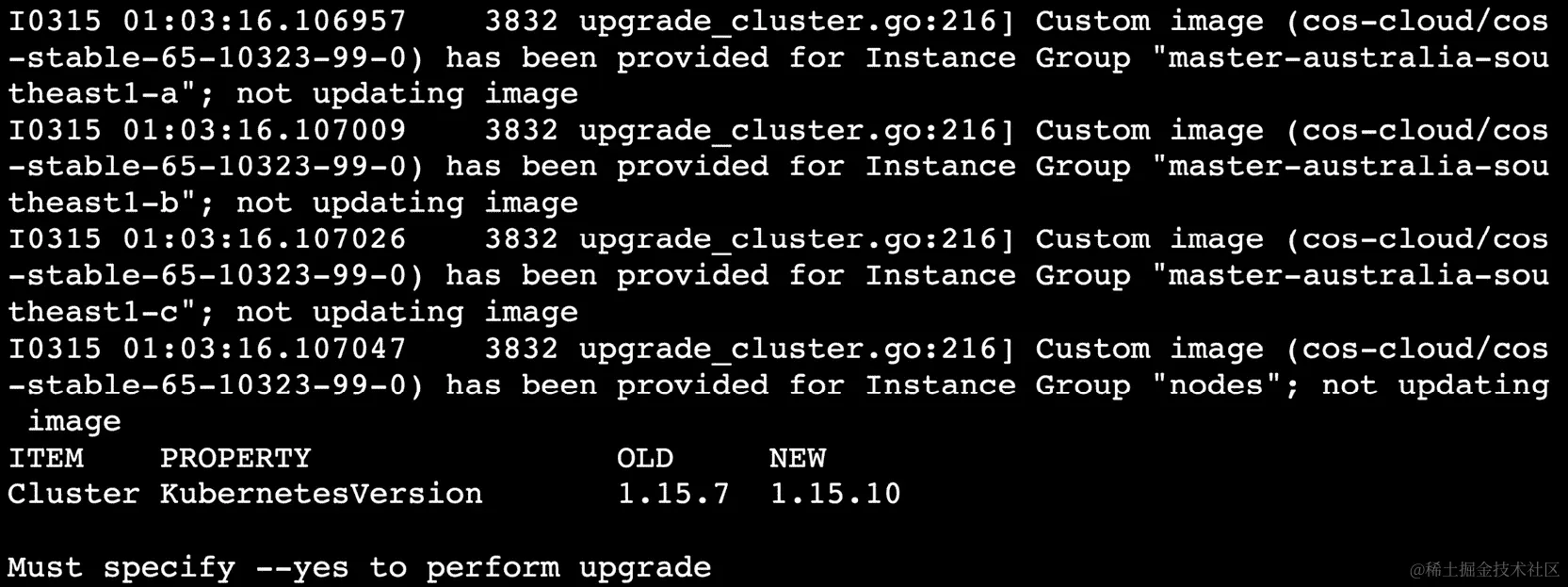
Task: Click the Cluster item text
Action: tap(74, 494)
